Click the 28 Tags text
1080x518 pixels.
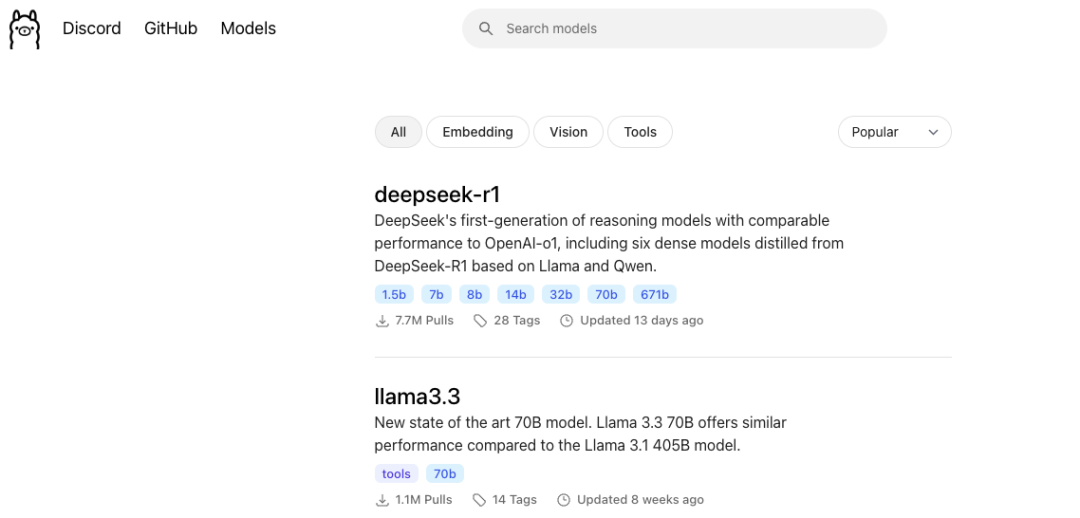click(x=517, y=320)
